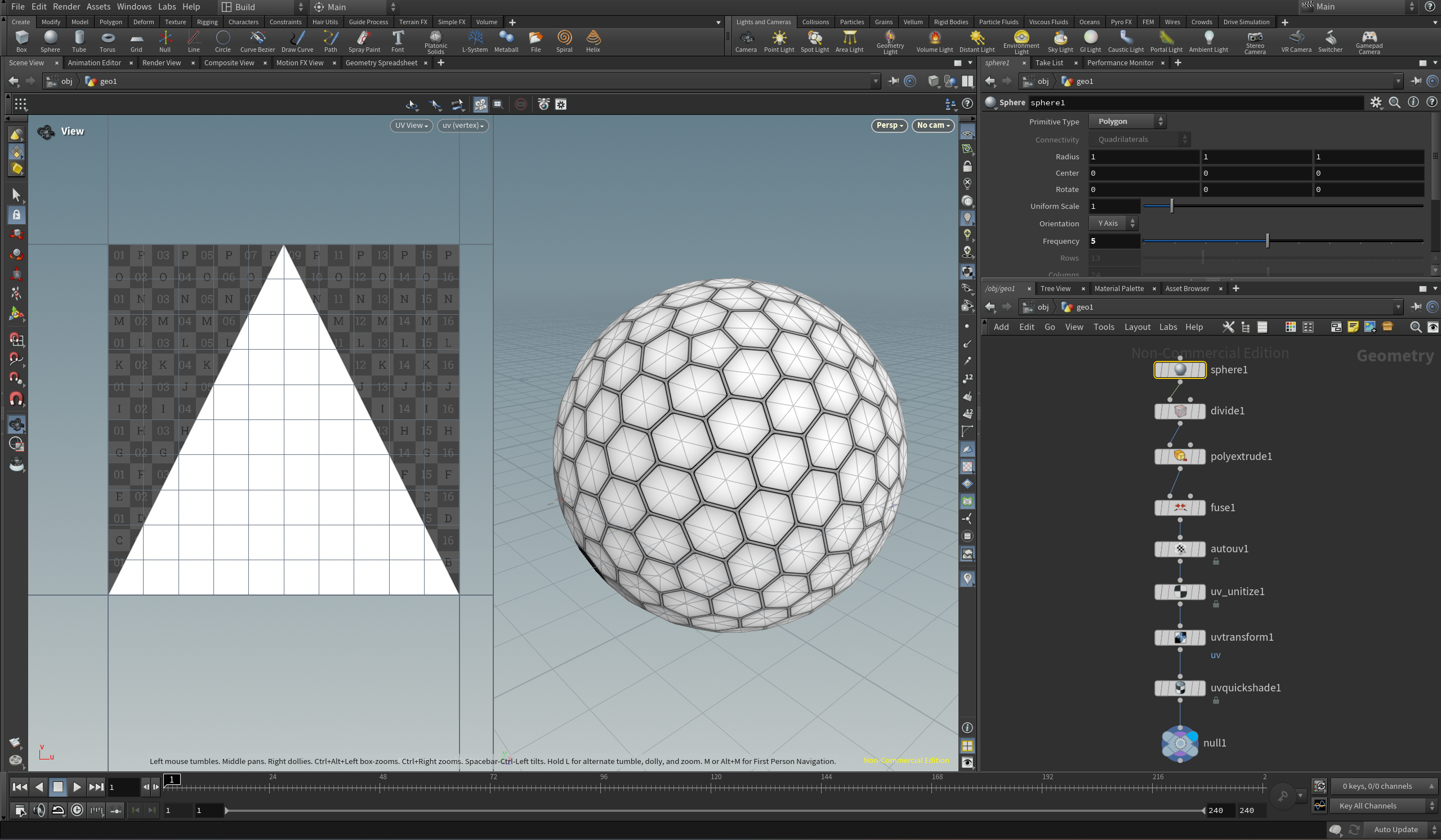Image resolution: width=1441 pixels, height=840 pixels.
Task: Click the Frequency slider handle
Action: pos(1267,242)
